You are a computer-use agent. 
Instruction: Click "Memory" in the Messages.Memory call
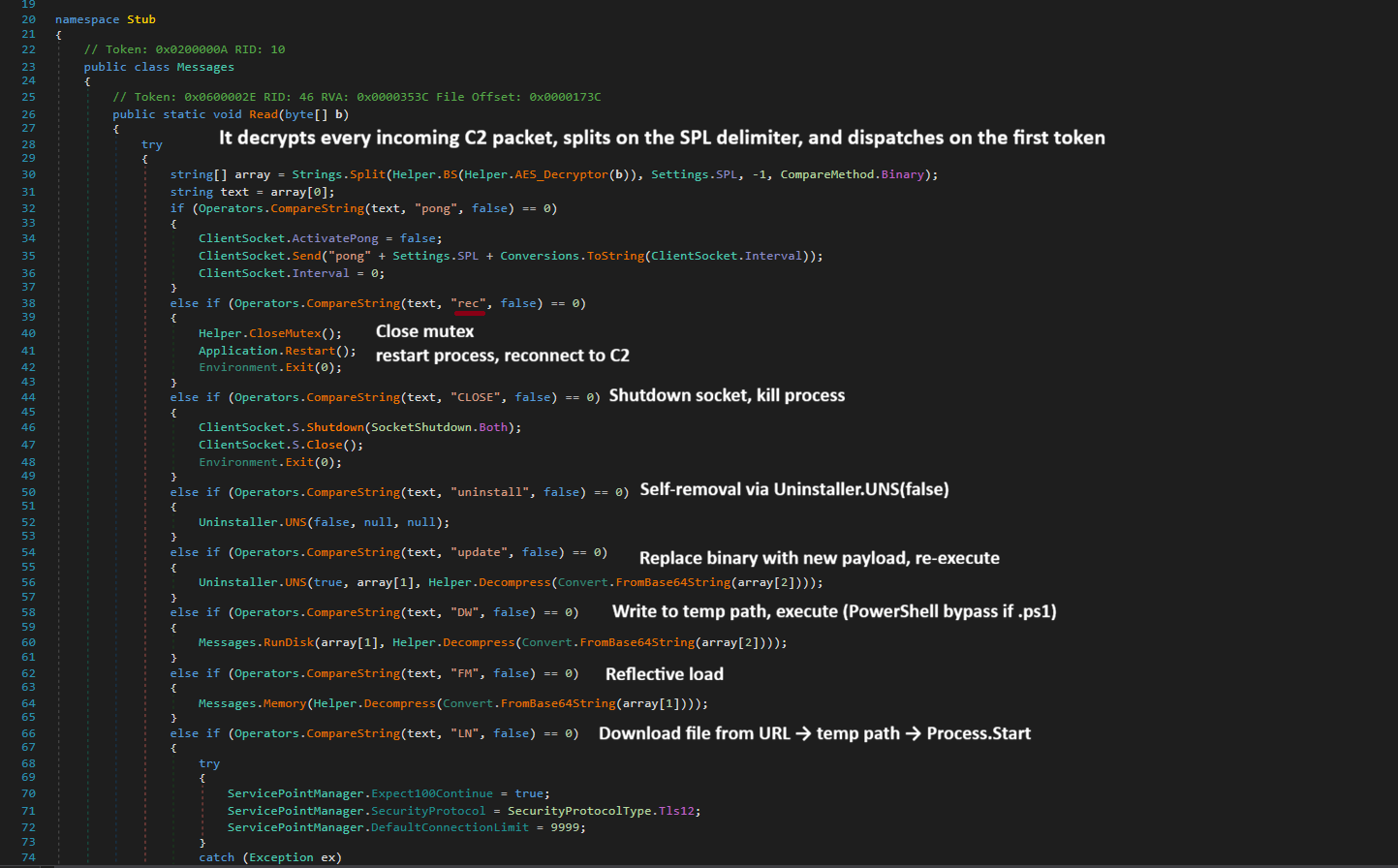285,703
